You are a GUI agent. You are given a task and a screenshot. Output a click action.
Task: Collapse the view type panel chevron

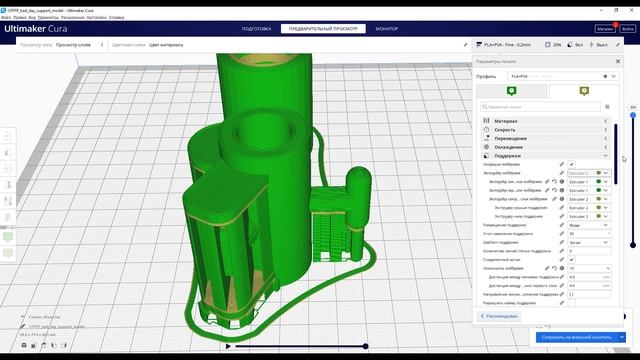(102, 45)
